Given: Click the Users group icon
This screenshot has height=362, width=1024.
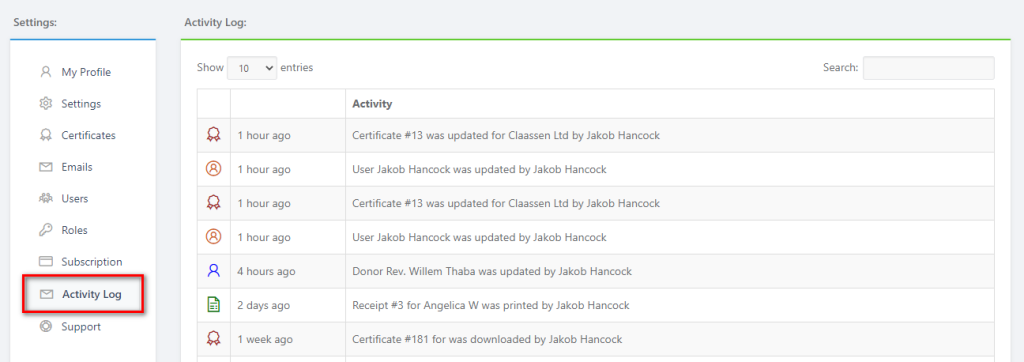Looking at the screenshot, I should 45,198.
